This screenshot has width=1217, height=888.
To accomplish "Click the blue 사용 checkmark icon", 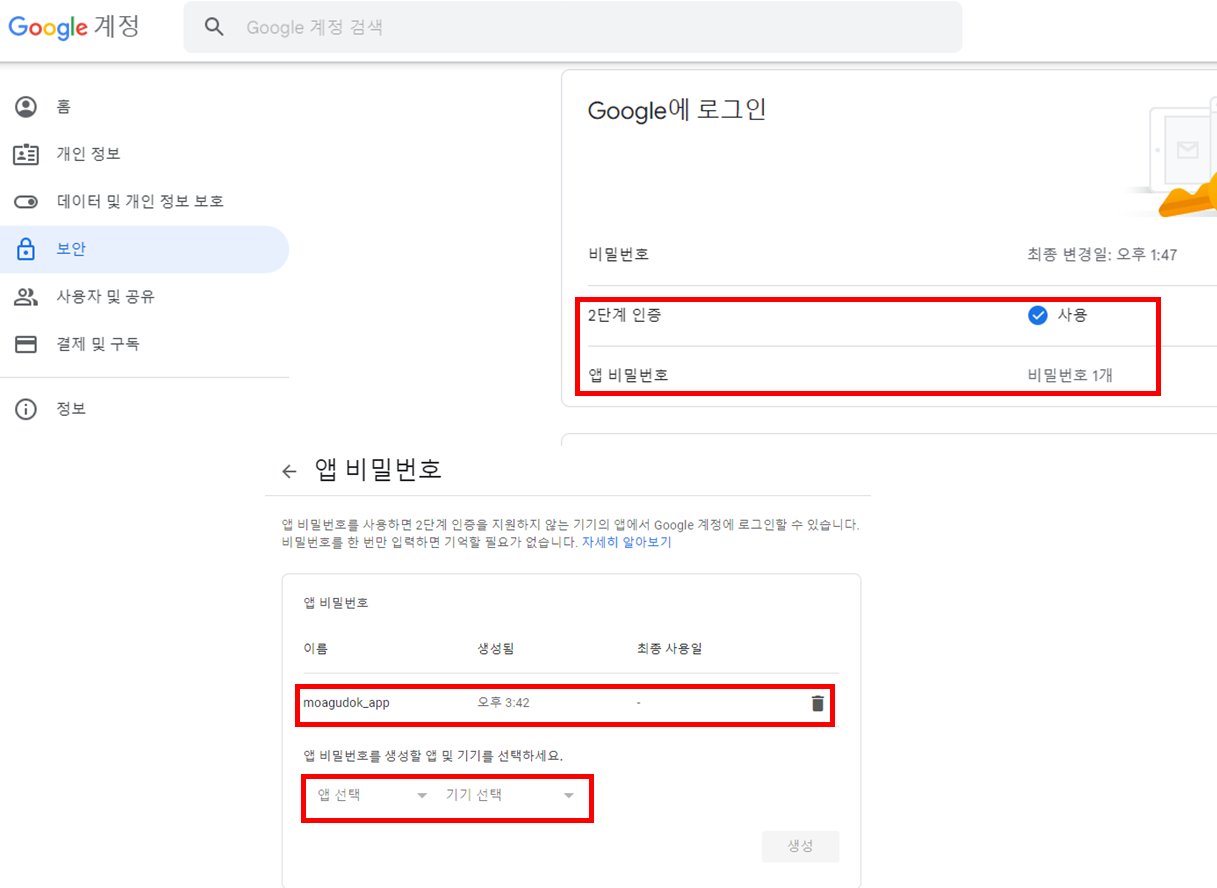I will pos(1037,315).
